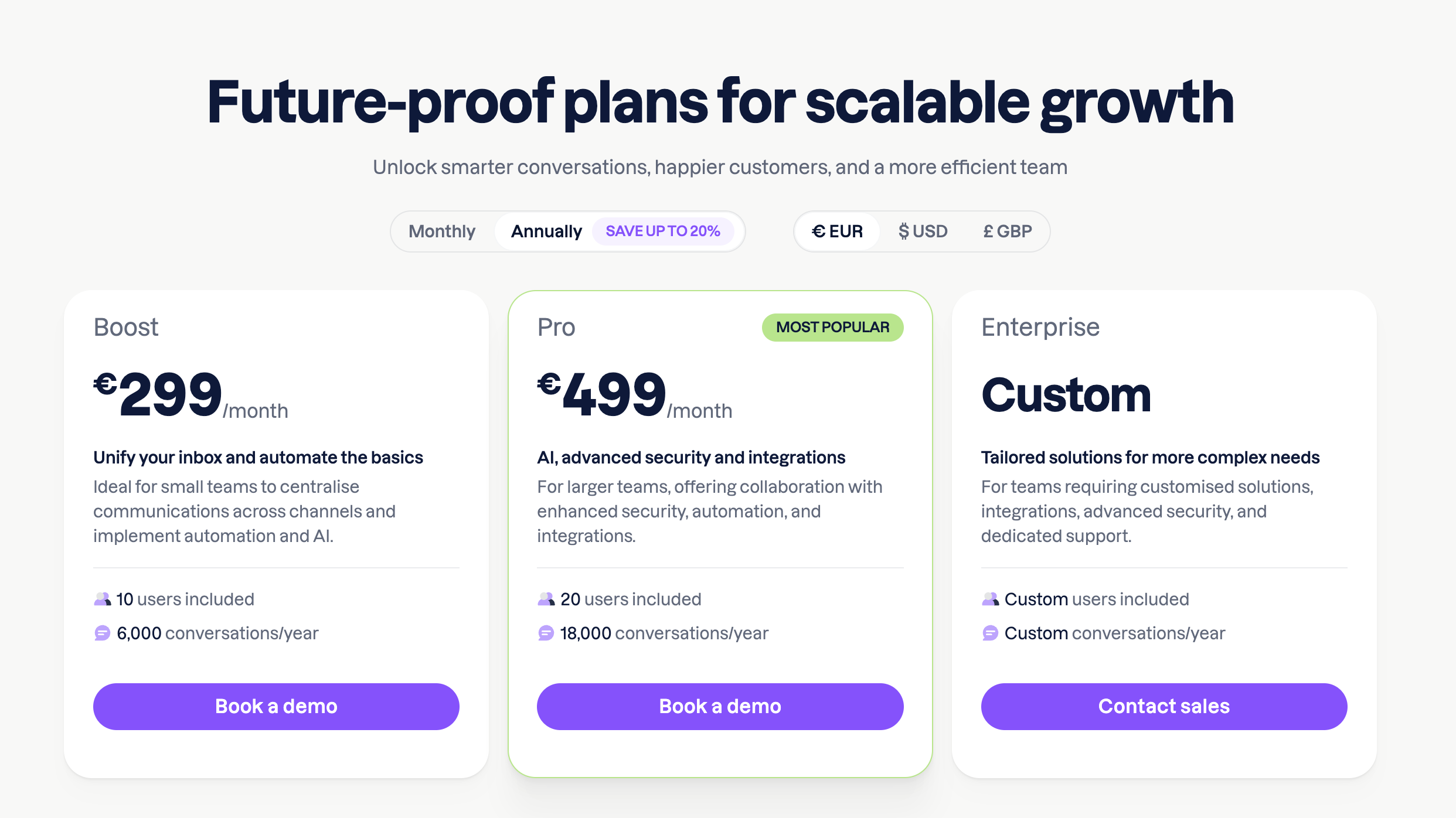Click the MOST POPULAR badge on the Pro plan
This screenshot has width=1456, height=818.
point(832,327)
